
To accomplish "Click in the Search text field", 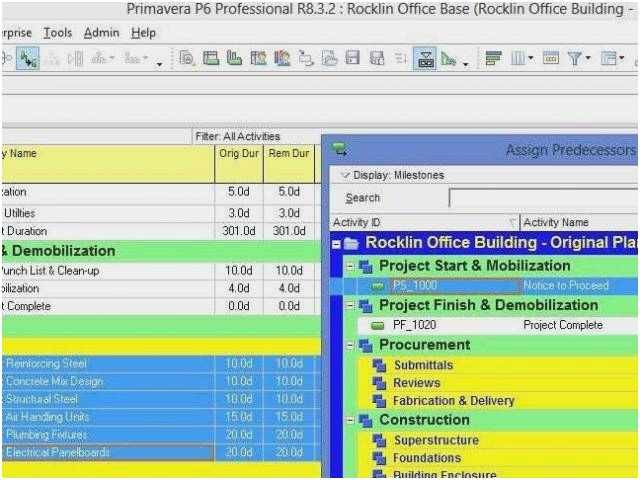I will (540, 198).
